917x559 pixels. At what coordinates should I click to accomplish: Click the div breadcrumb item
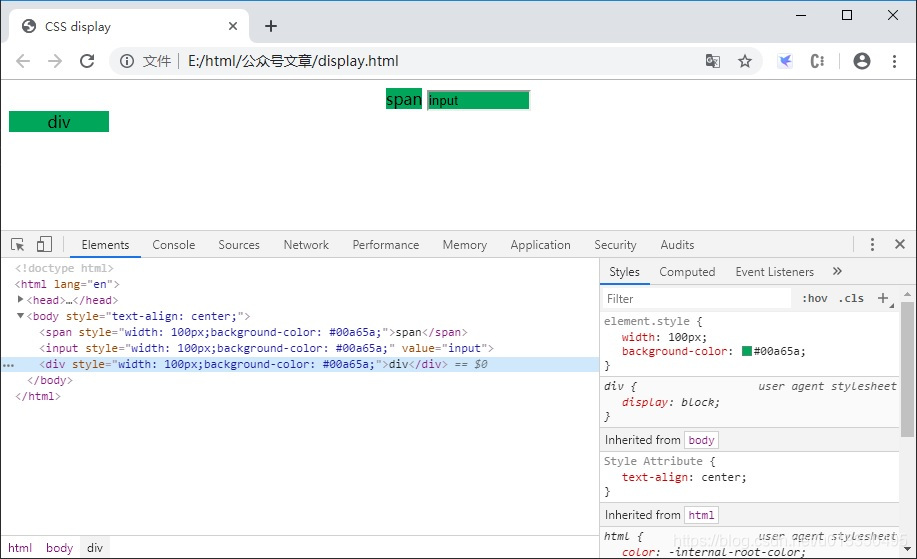pos(95,547)
